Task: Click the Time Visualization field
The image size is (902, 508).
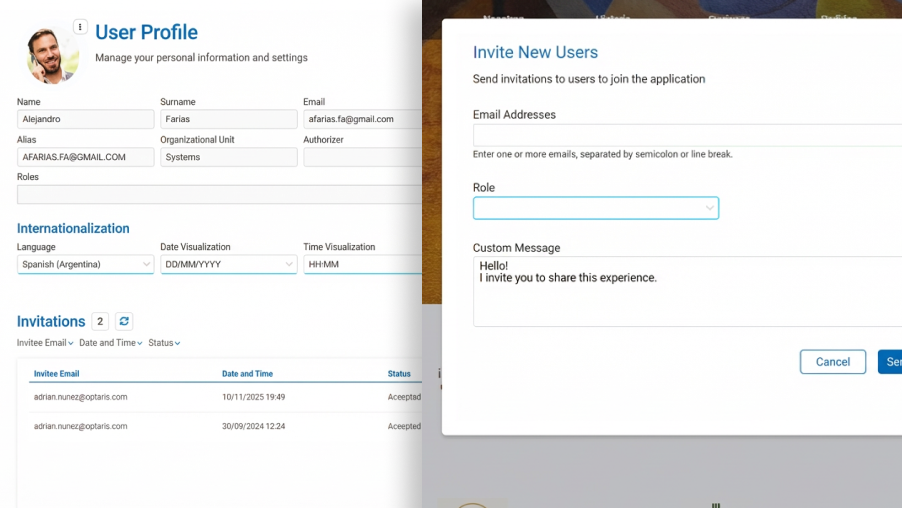Action: [361, 265]
